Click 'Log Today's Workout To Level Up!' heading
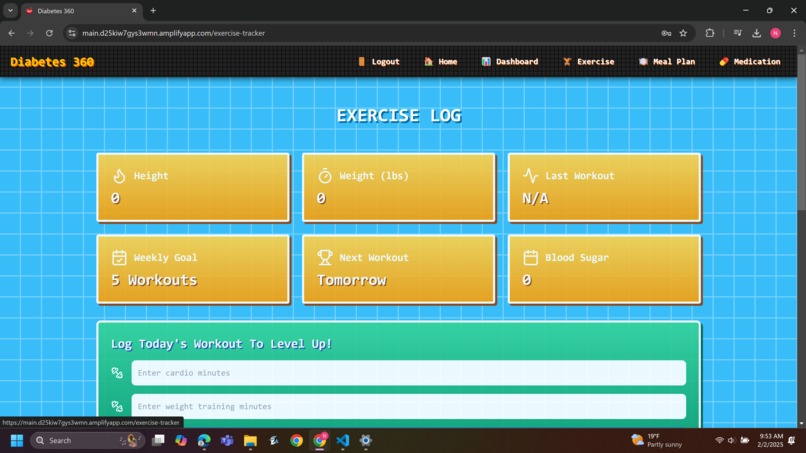This screenshot has width=806, height=453. tap(222, 344)
